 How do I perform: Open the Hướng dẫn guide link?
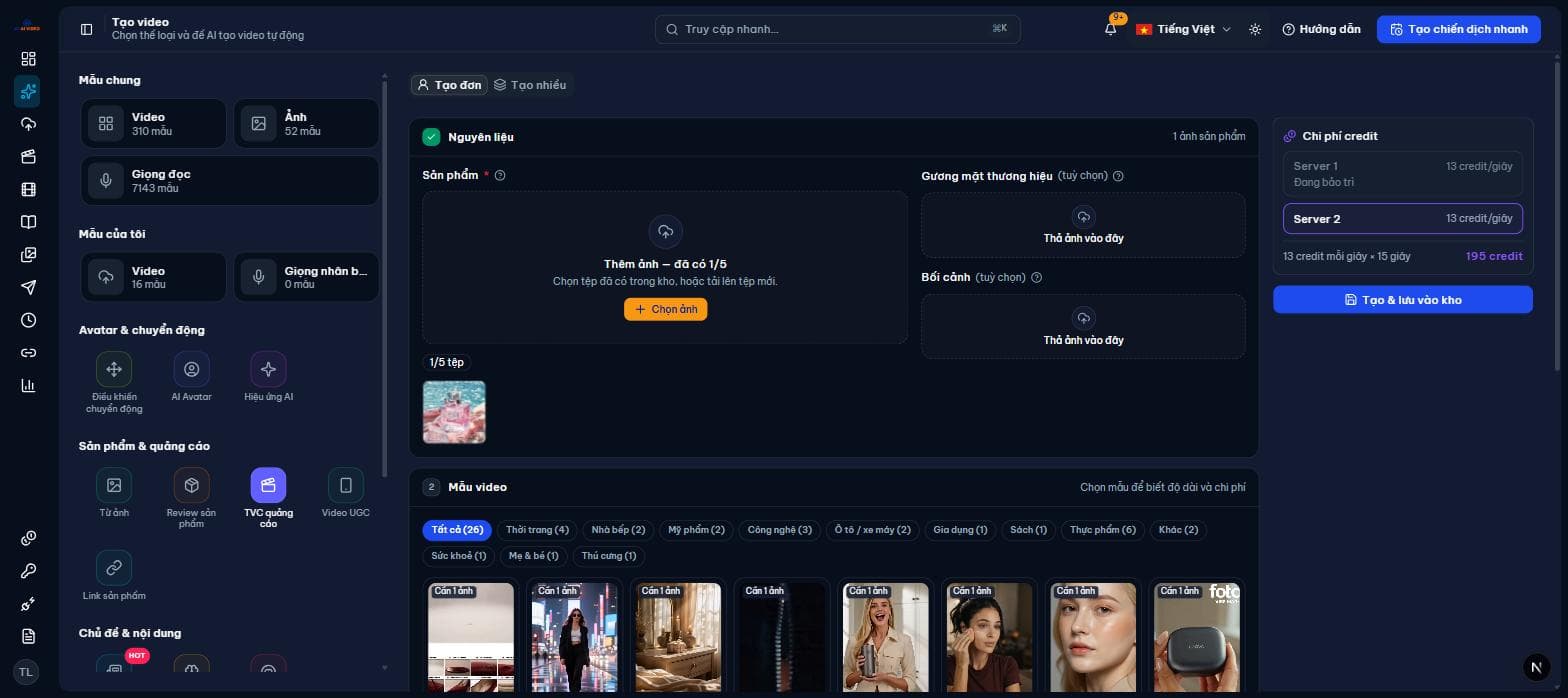pos(1321,29)
